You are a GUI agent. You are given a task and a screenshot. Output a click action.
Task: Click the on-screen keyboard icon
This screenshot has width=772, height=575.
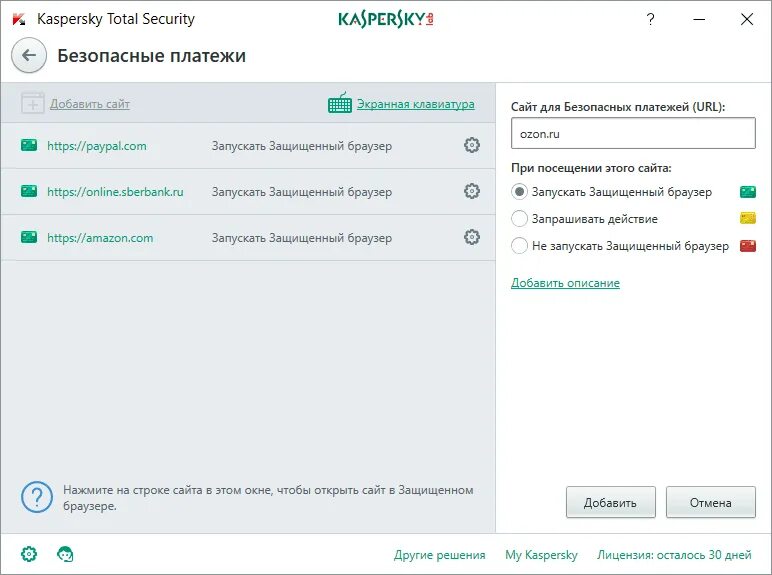tap(340, 103)
